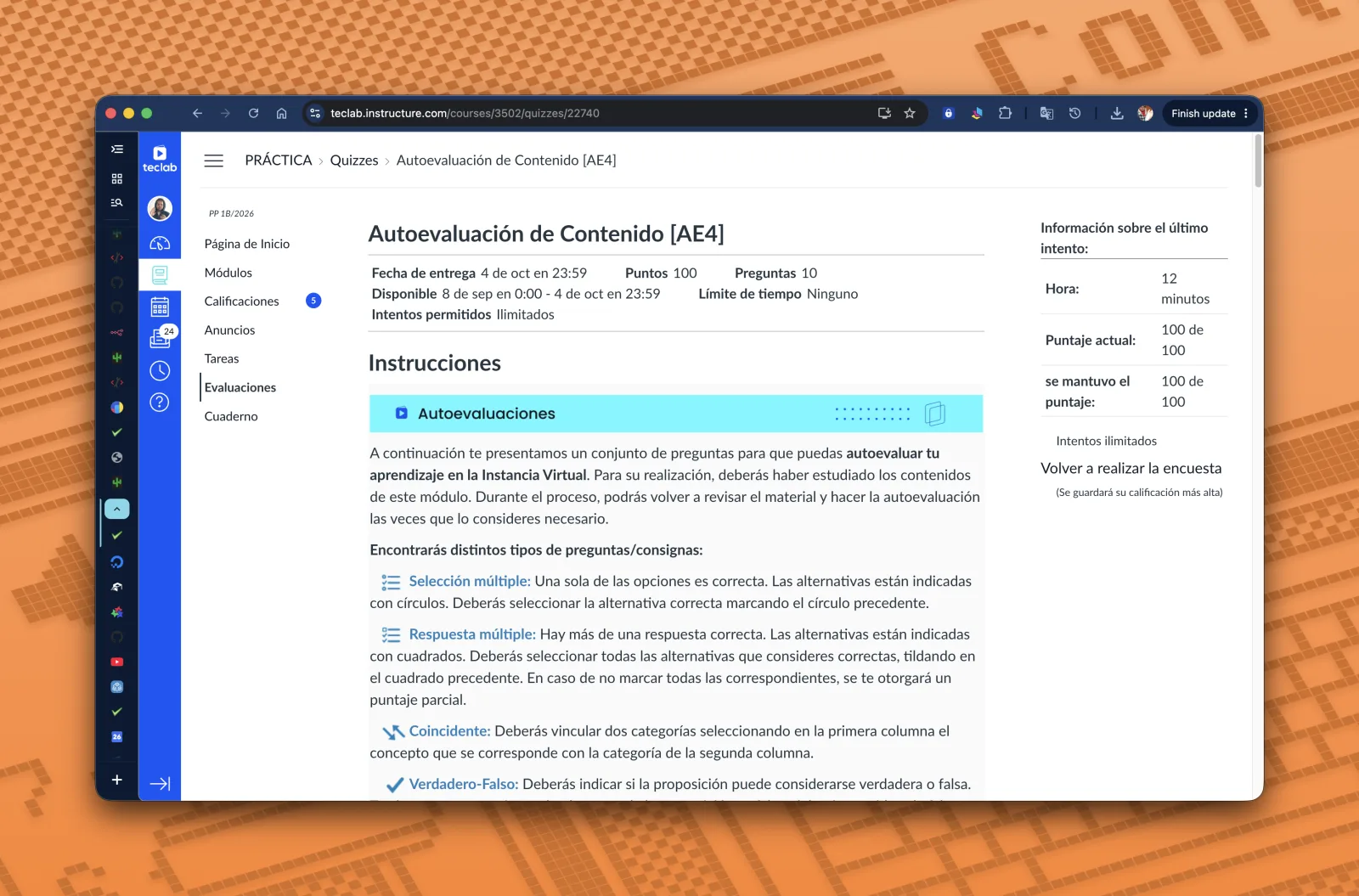Open Cuaderno in course menu
This screenshot has width=1359, height=896.
coord(231,416)
